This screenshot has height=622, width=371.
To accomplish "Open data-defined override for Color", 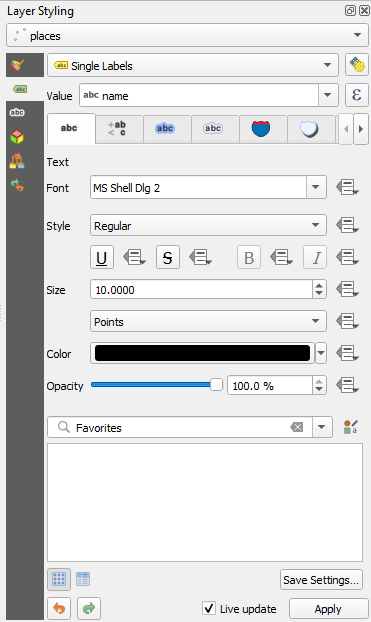I will (348, 353).
